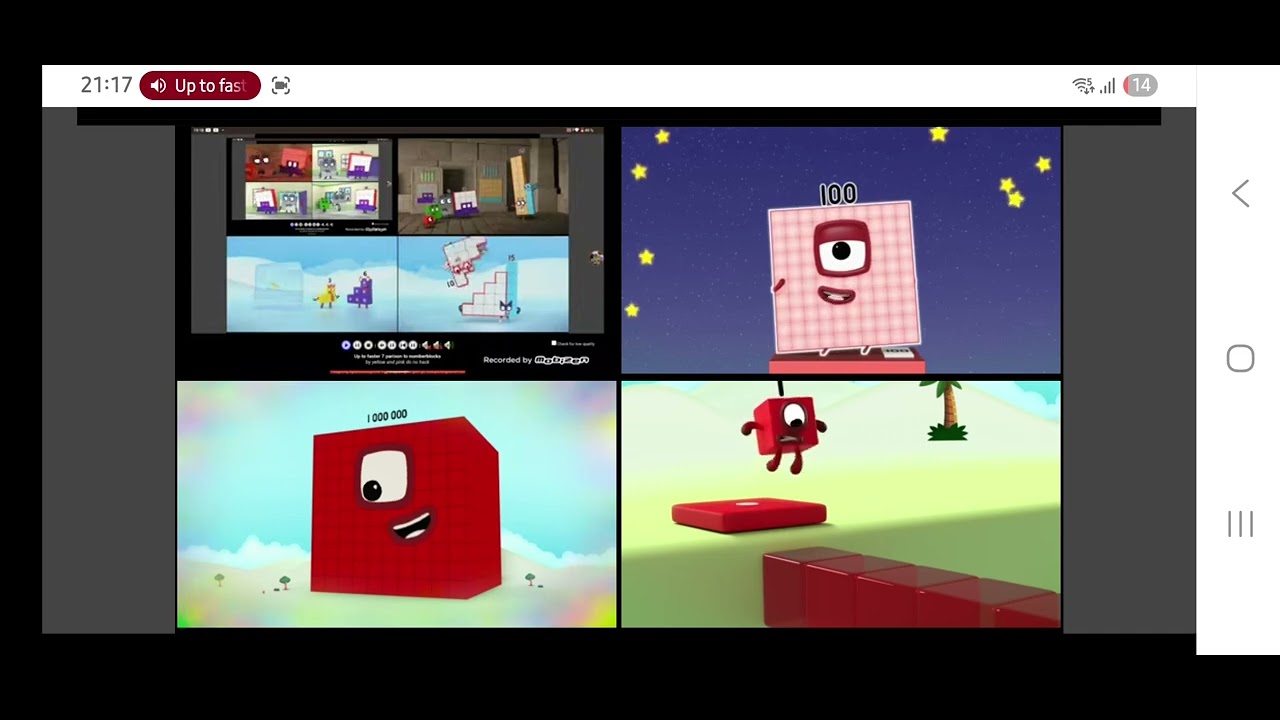Tap the small round avatar beside nested recording
The height and width of the screenshot is (720, 1280).
pyautogui.click(x=597, y=258)
